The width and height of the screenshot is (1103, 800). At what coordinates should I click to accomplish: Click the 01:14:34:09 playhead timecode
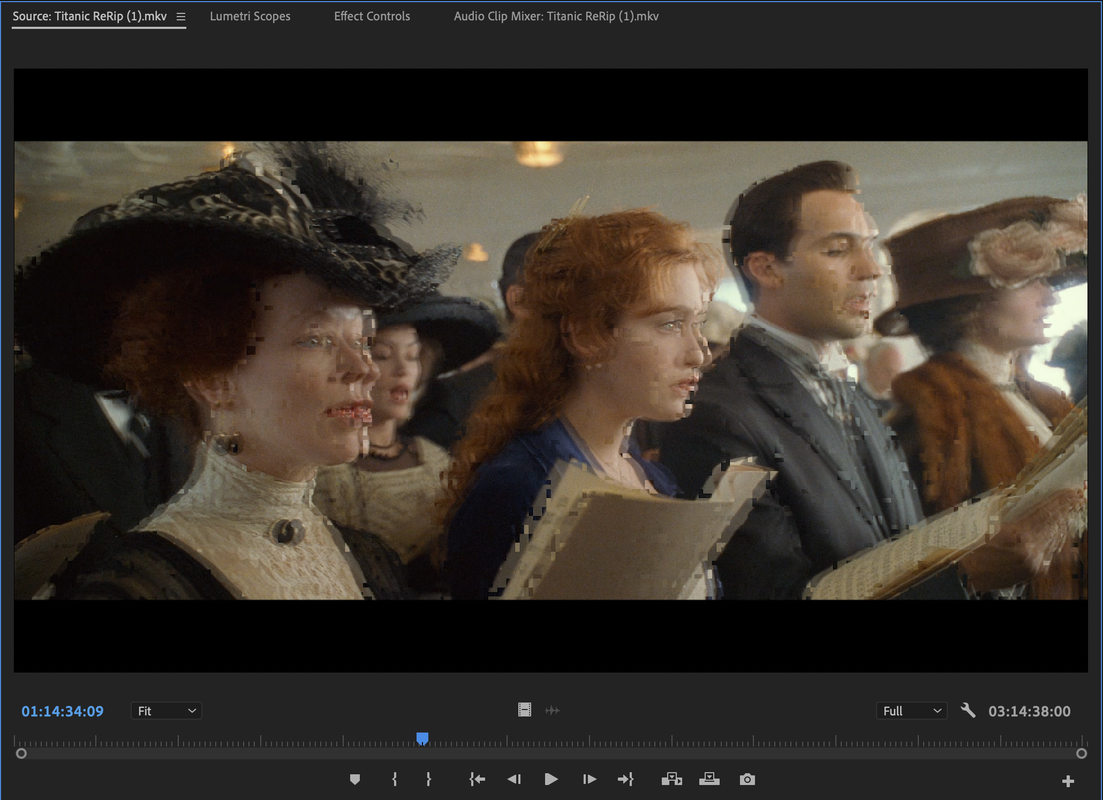[x=63, y=711]
